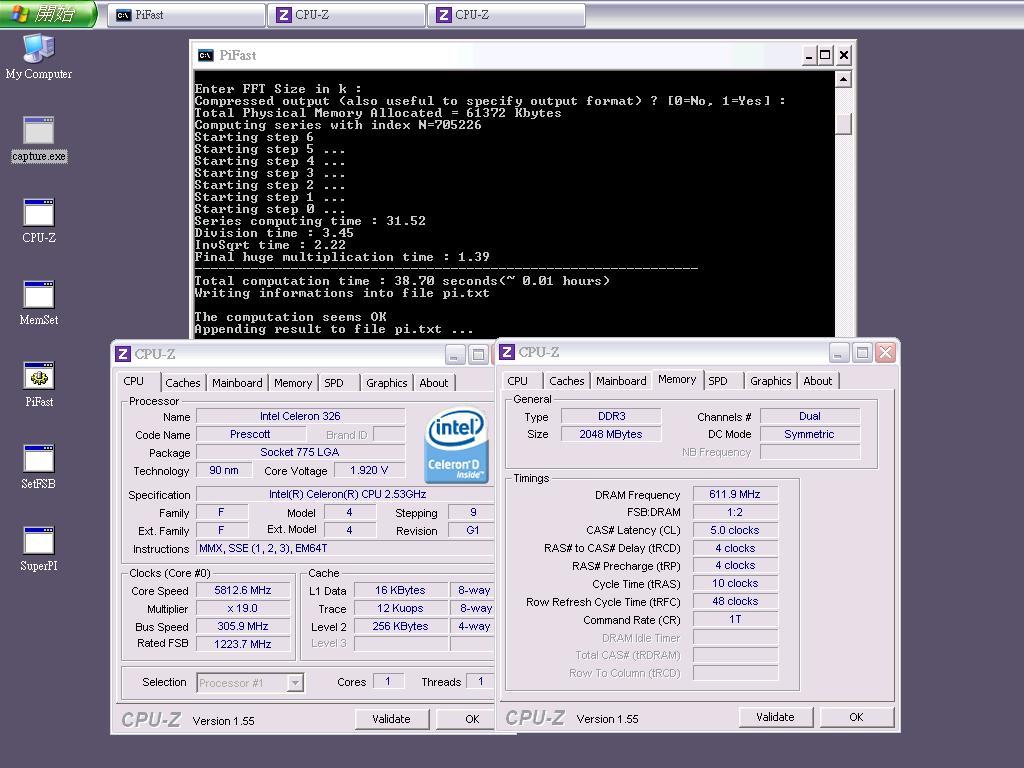Click the DC Mode Symmetric field
The image size is (1024, 768).
[810, 434]
